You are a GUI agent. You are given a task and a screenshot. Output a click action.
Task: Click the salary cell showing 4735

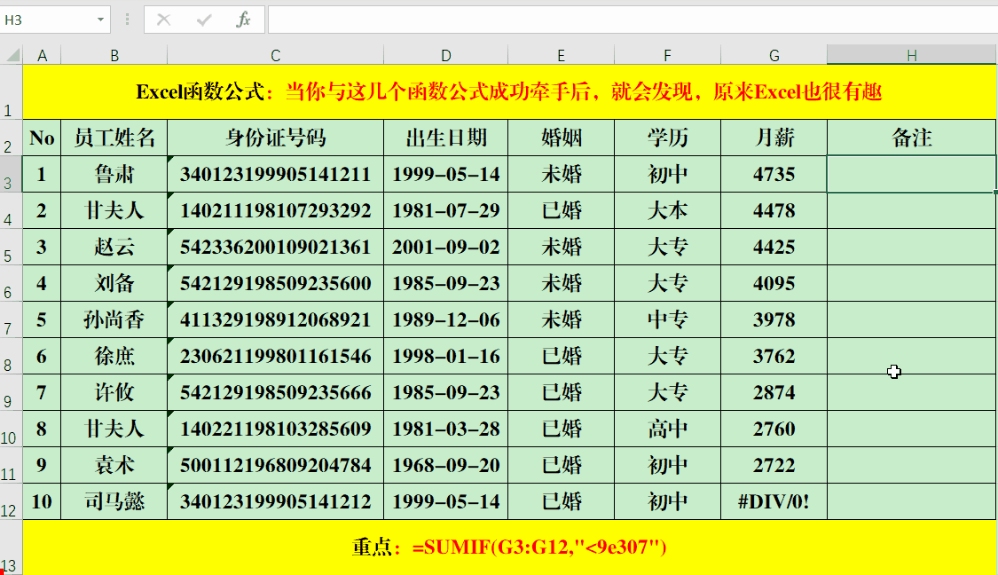774,174
